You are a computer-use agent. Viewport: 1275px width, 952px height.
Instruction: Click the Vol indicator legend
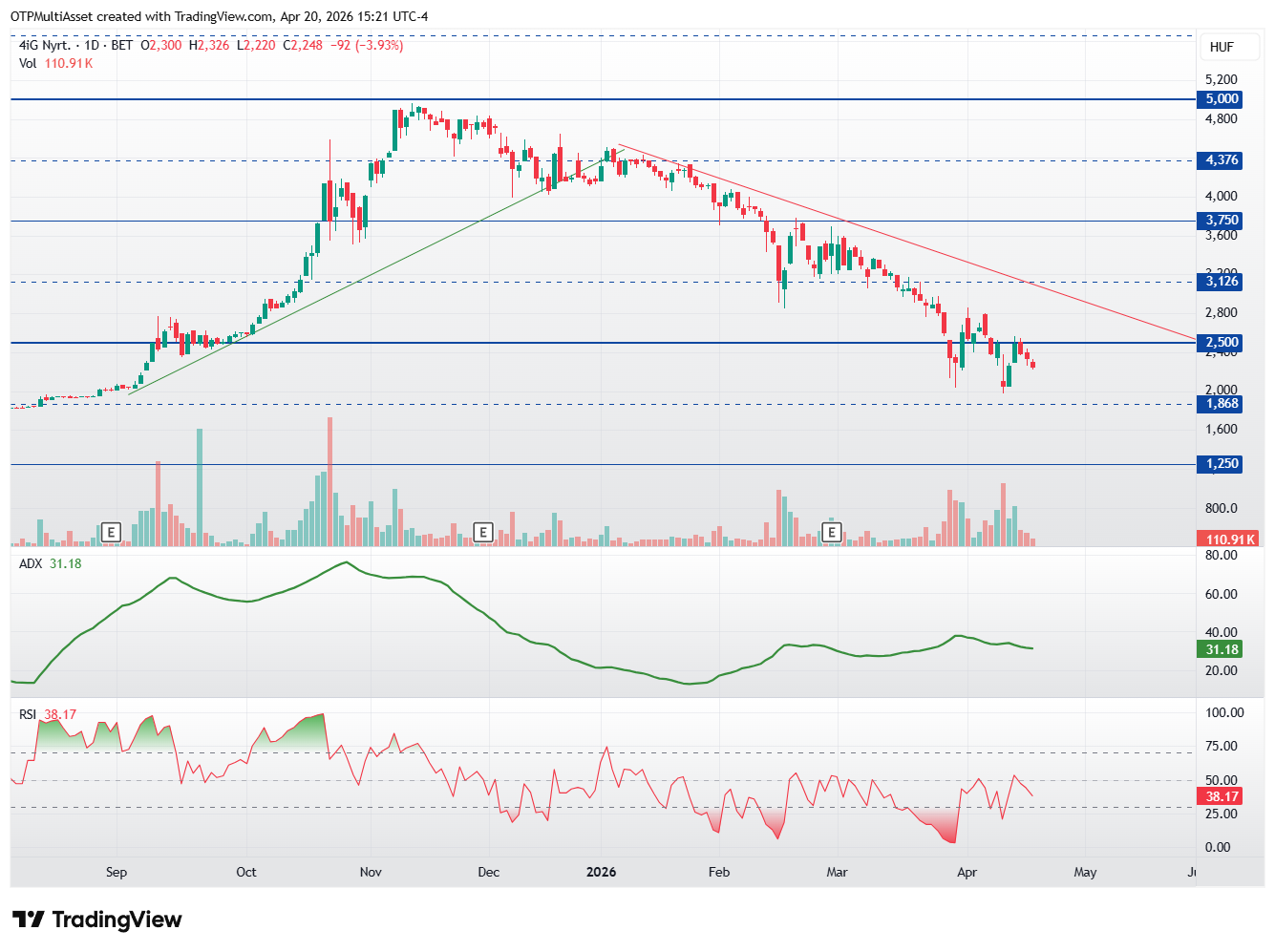point(56,63)
